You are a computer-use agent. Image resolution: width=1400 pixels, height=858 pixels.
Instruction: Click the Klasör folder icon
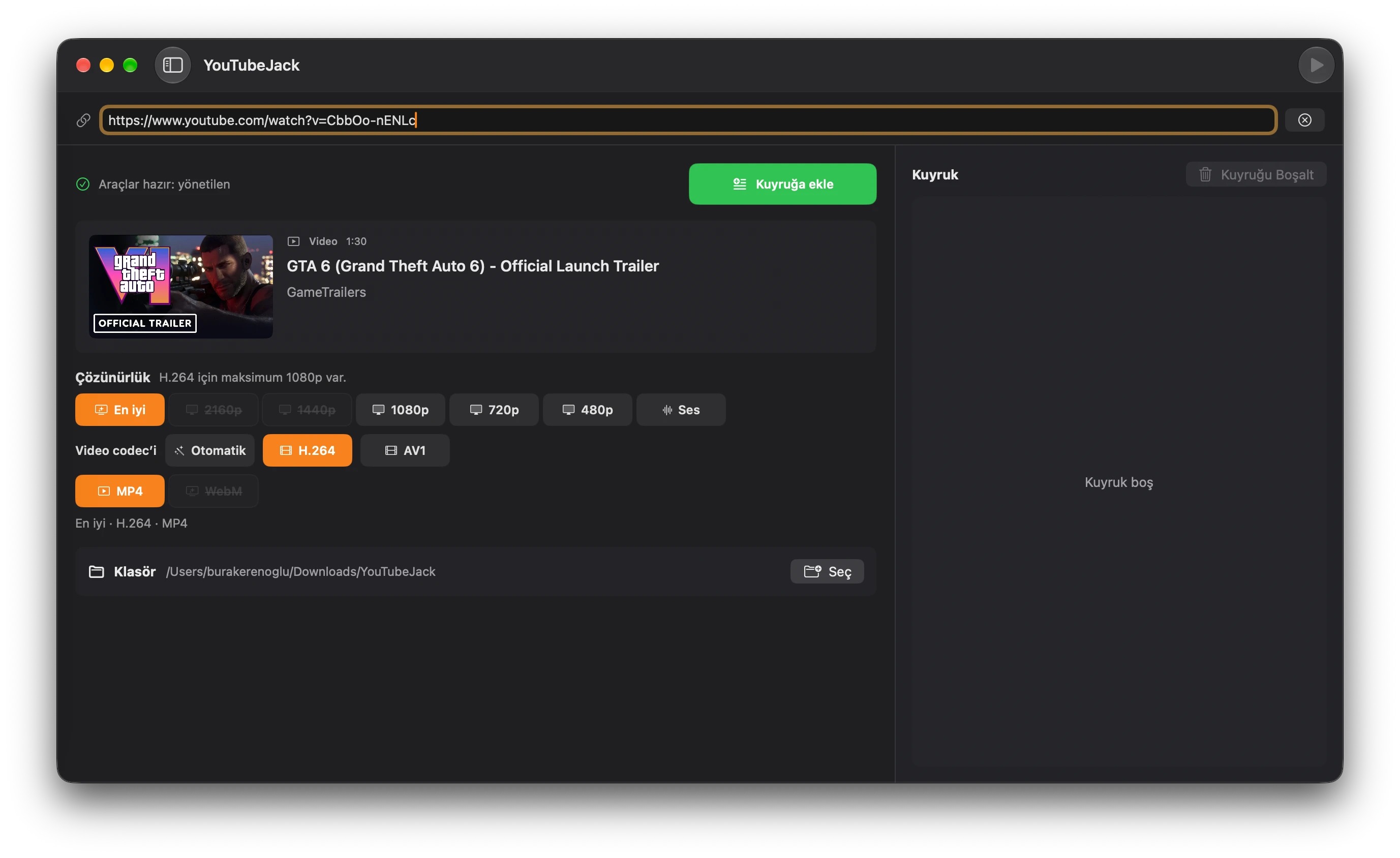(97, 572)
